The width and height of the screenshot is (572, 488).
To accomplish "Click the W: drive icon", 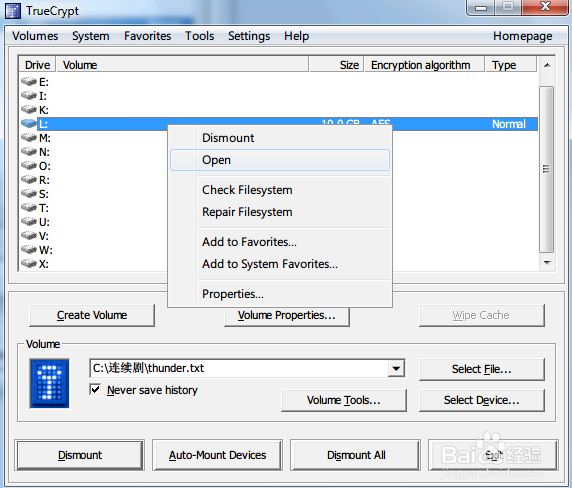I will [x=29, y=249].
